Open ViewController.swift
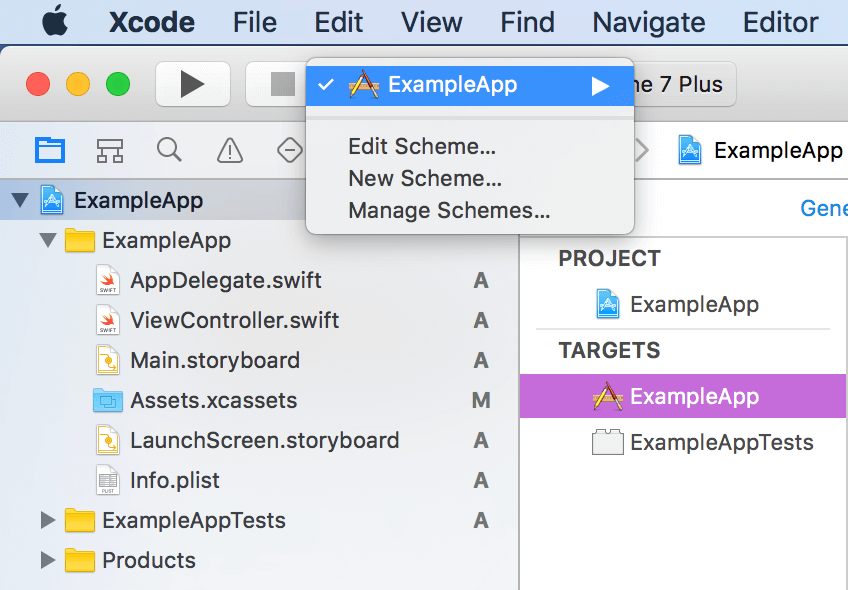The image size is (848, 590). pos(235,320)
